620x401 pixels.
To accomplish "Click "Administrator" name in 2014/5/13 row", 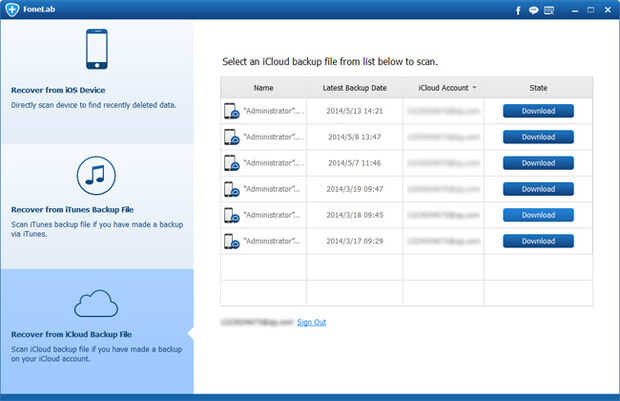I will (274, 111).
